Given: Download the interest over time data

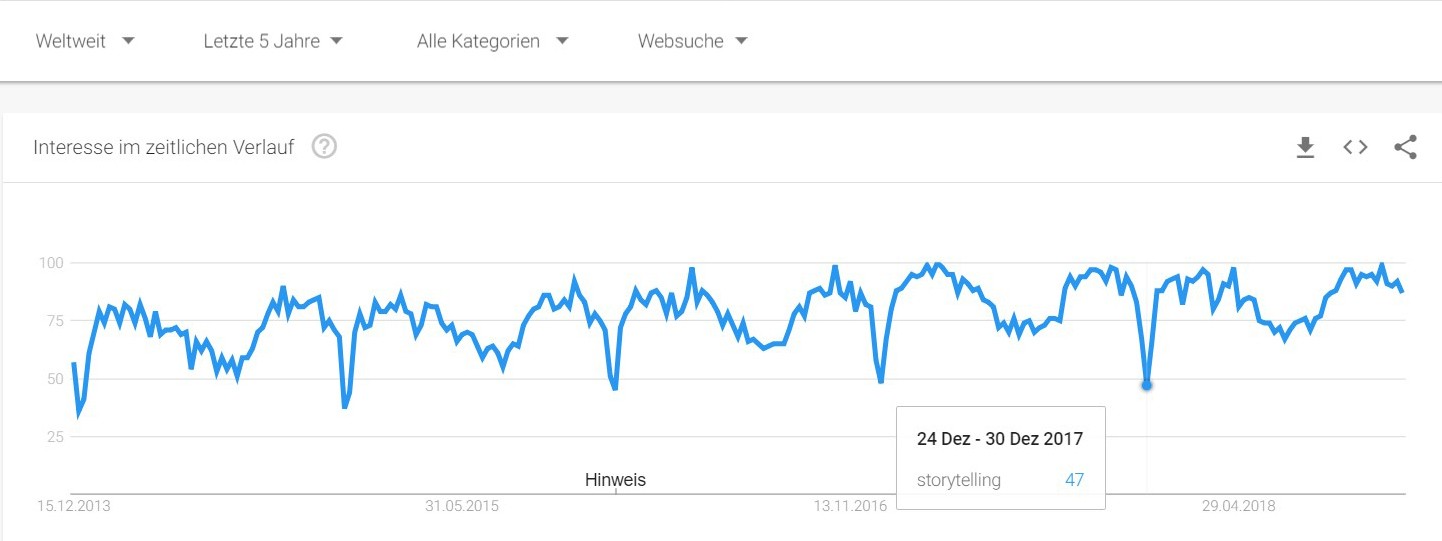Looking at the screenshot, I should point(1305,148).
